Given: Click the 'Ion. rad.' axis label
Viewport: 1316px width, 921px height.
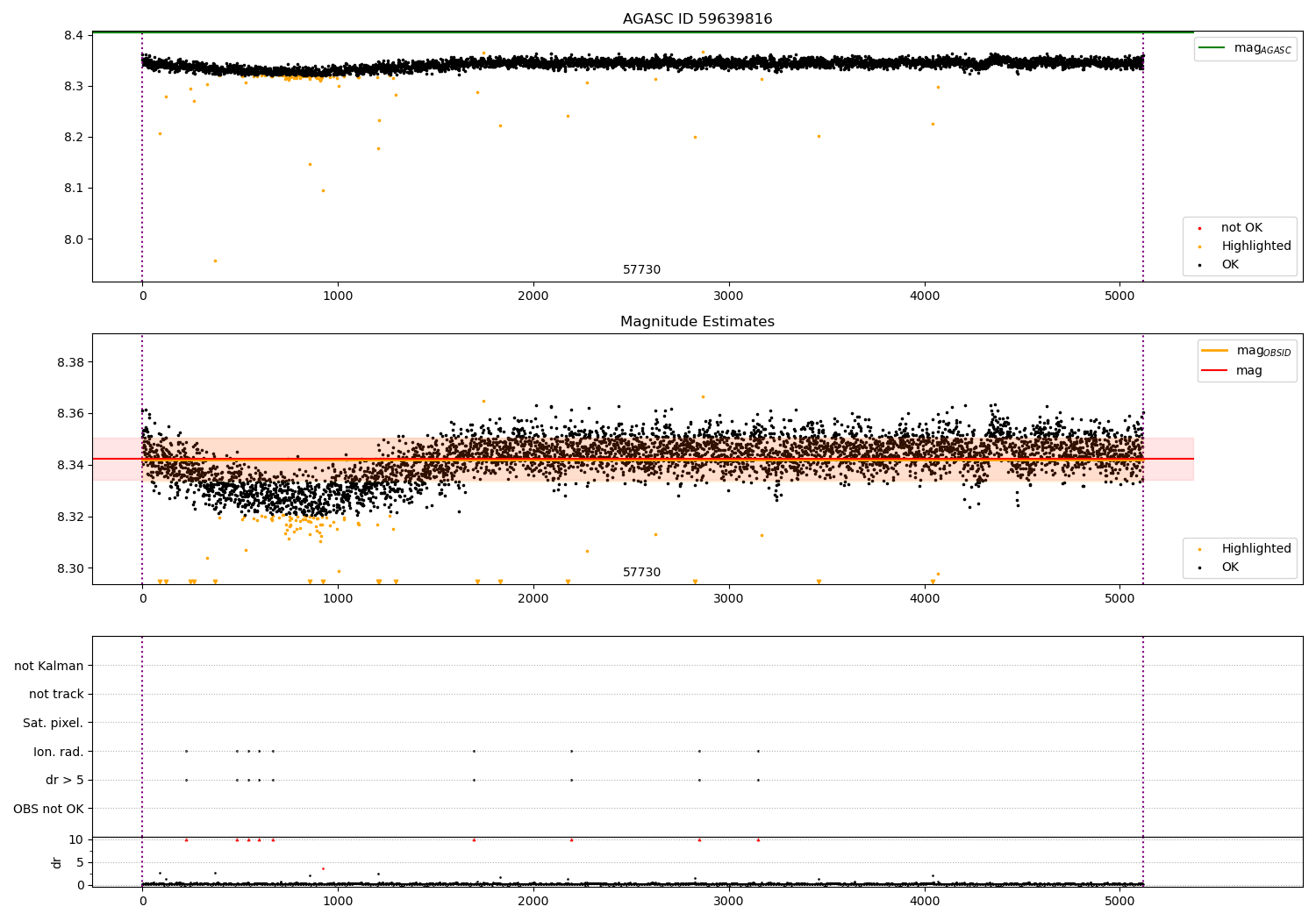Looking at the screenshot, I should [59, 752].
